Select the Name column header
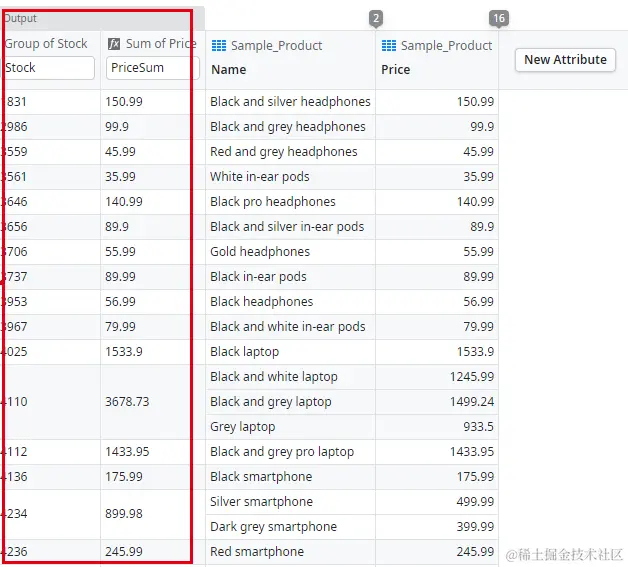 click(229, 70)
